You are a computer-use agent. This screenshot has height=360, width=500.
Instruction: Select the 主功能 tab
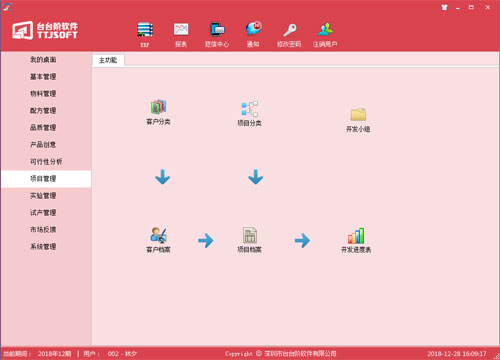pyautogui.click(x=108, y=60)
